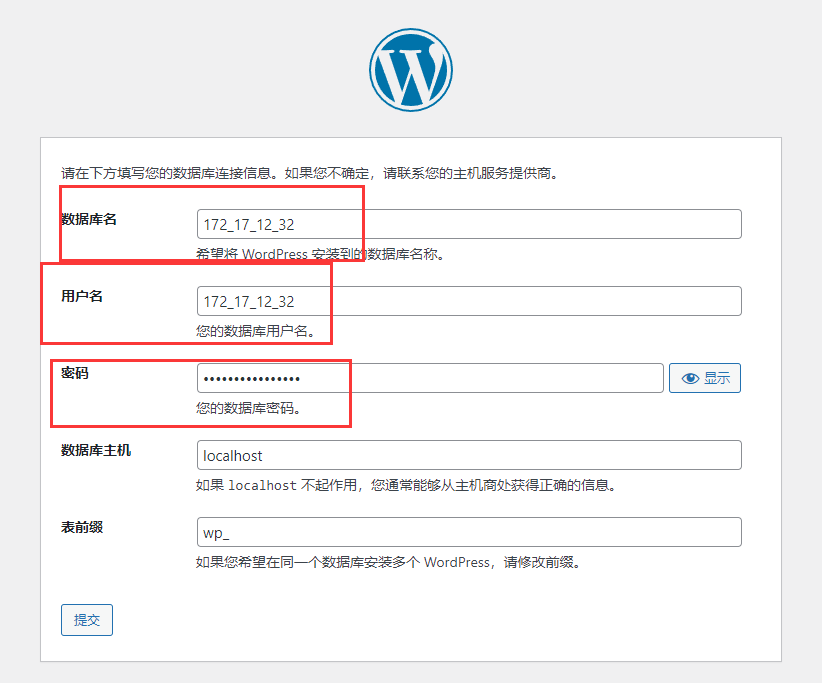Click the localhost hint text below host field
The image size is (822, 683).
tap(406, 485)
